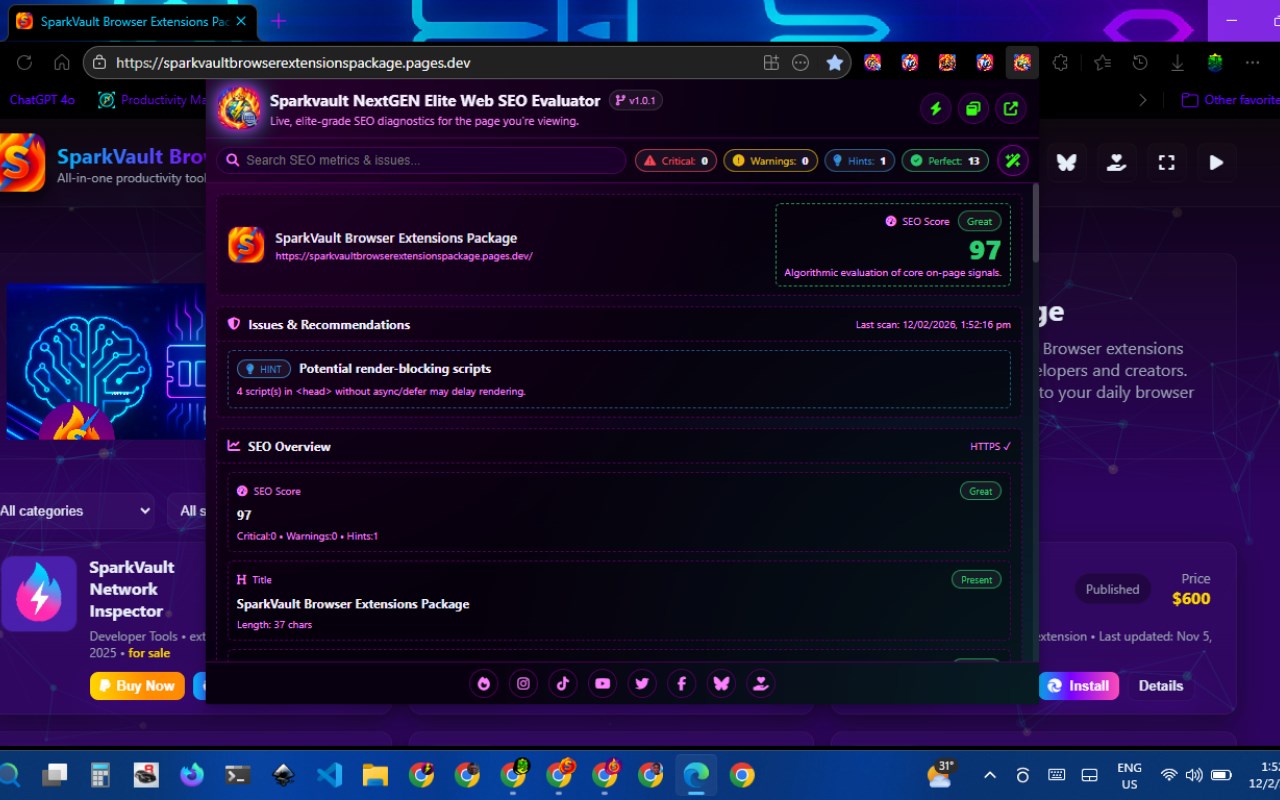Click the Potential render-blocking scripts hint
The height and width of the screenshot is (800, 1280).
(x=619, y=379)
